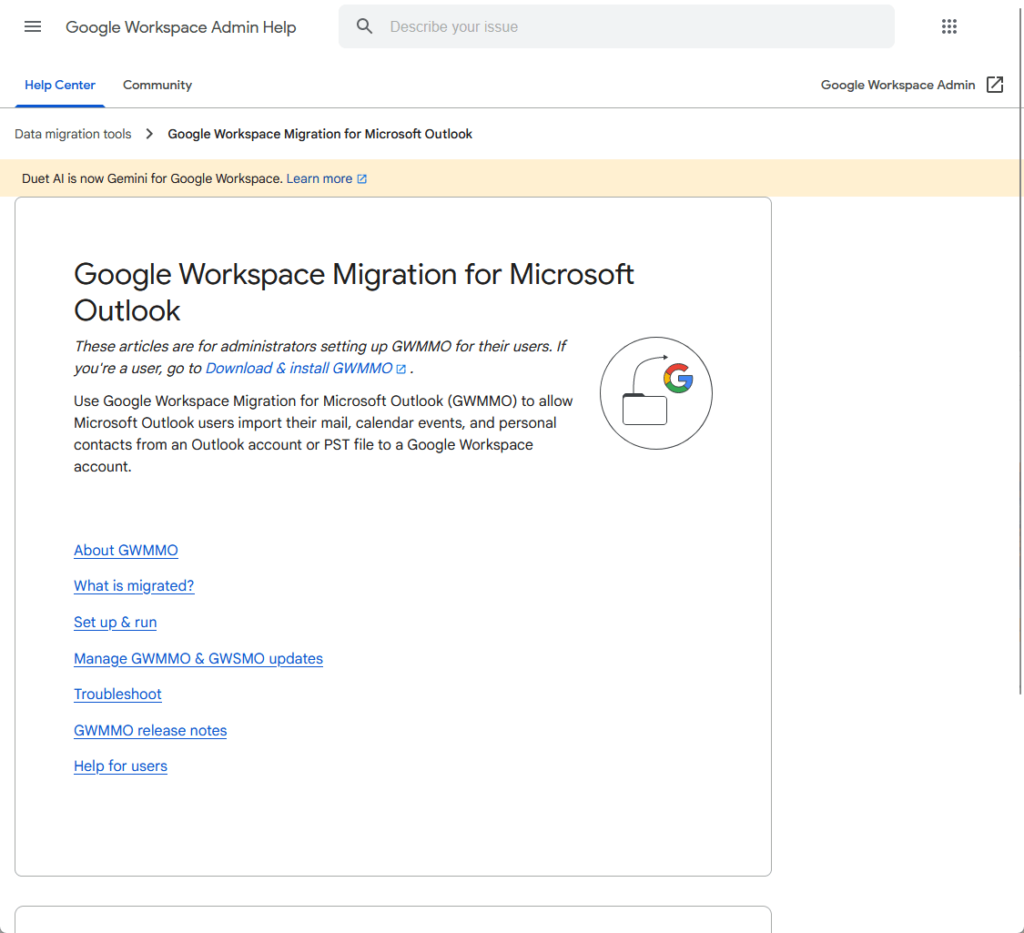
Task: Click the current breadcrumb Google Workspace Migration for Microsoft Outlook
Action: [320, 134]
